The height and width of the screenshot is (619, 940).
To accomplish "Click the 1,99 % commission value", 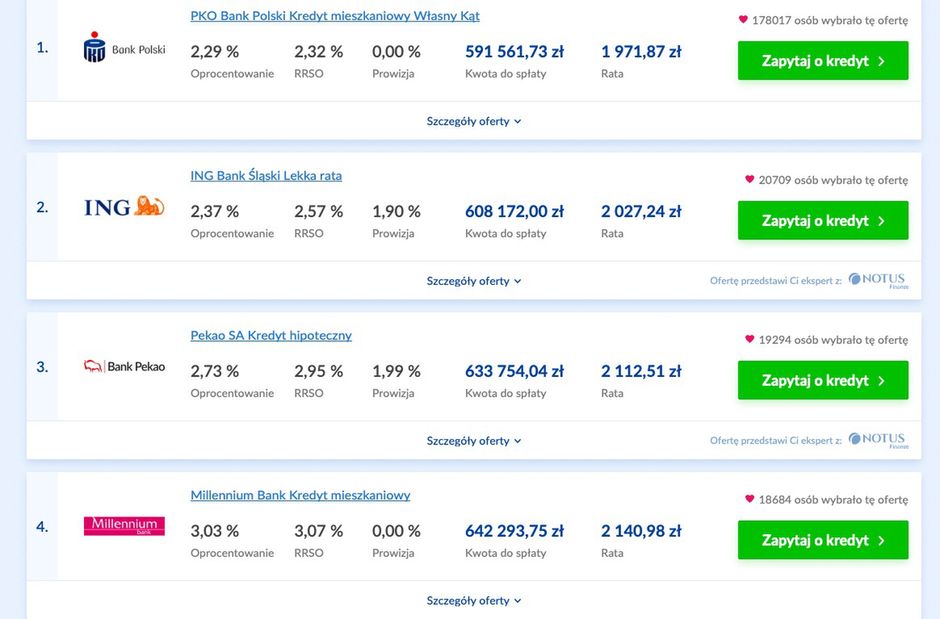I will pos(396,372).
